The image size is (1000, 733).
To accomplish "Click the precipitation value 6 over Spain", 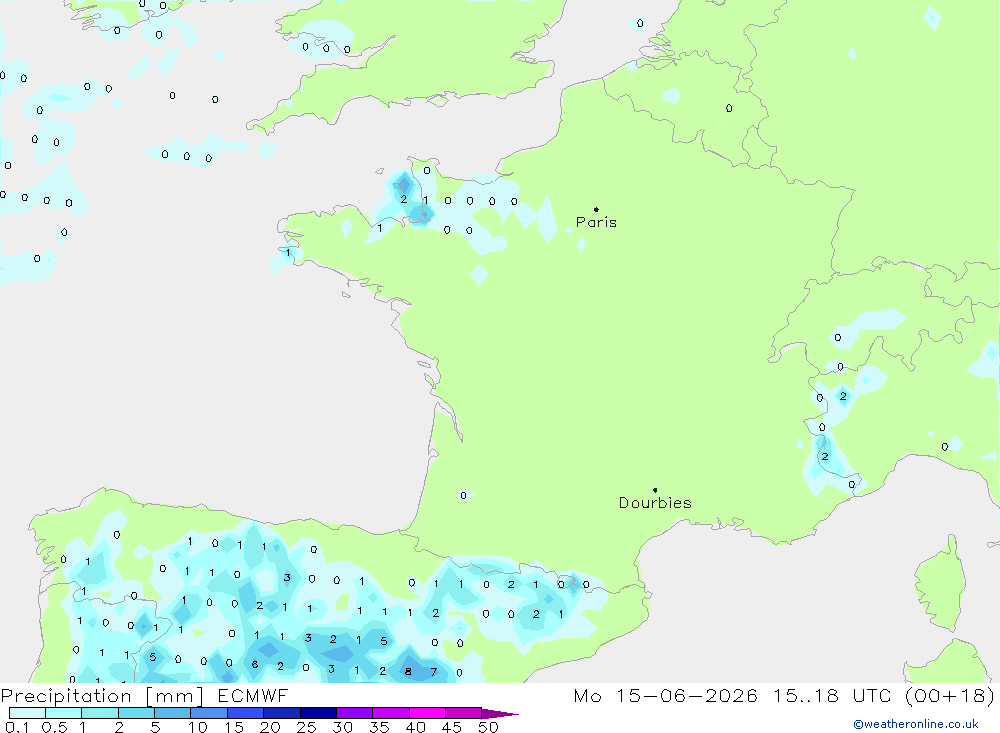I will pyautogui.click(x=255, y=665).
